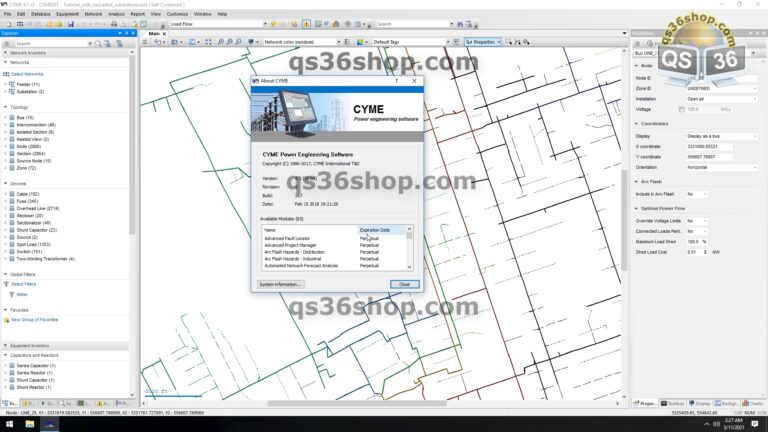768x432 pixels.
Task: Click the warning icon in analysis toolbar
Action: coord(306,24)
